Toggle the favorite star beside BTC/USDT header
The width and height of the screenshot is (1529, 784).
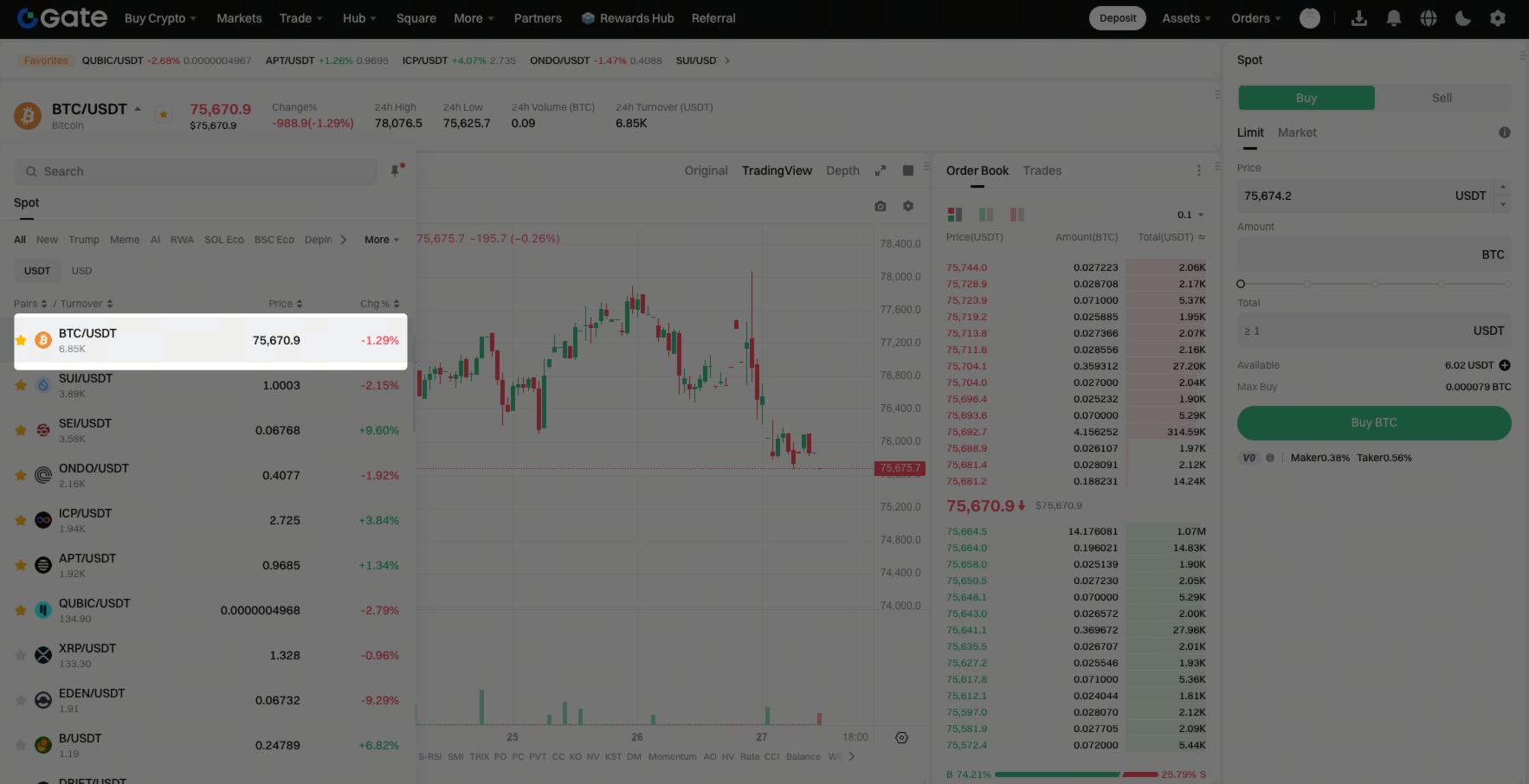click(x=163, y=114)
